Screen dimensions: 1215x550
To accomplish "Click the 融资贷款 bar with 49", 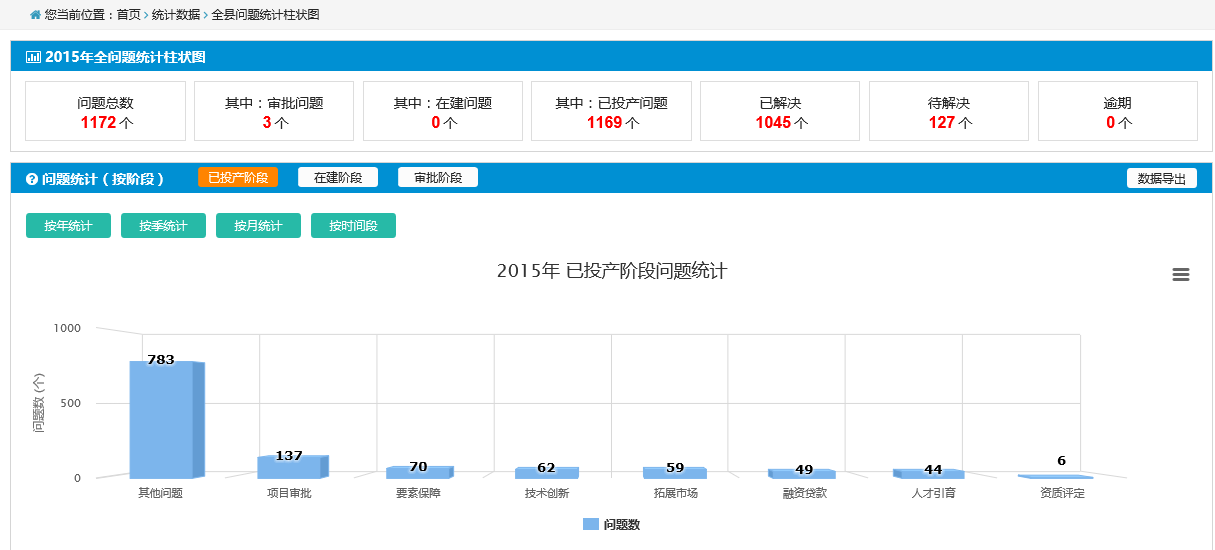I will point(802,474).
